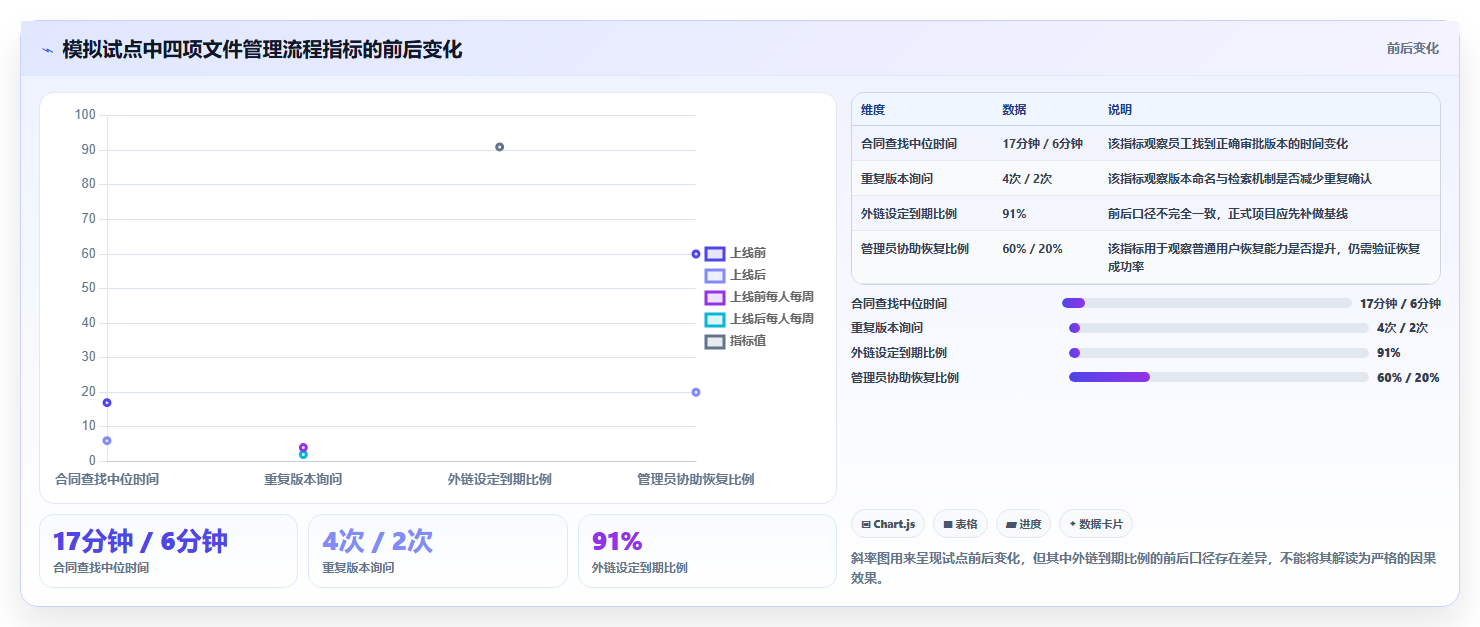The height and width of the screenshot is (627, 1480).
Task: Click the 维度 column header
Action: (873, 110)
